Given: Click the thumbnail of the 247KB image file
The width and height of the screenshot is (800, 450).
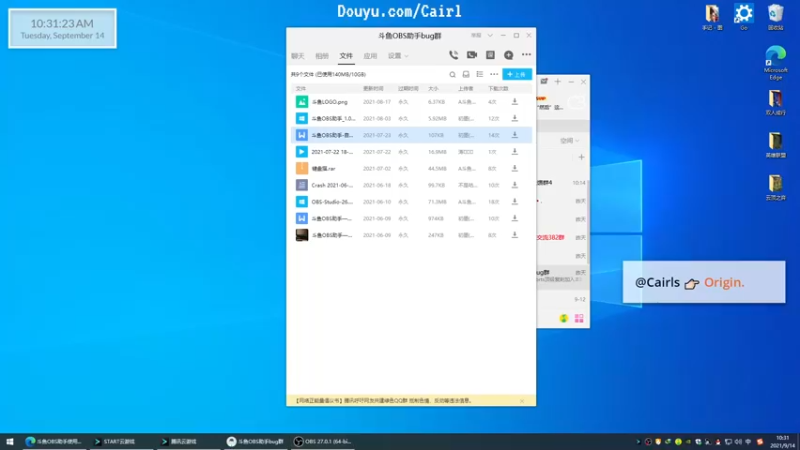Looking at the screenshot, I should click(x=302, y=235).
